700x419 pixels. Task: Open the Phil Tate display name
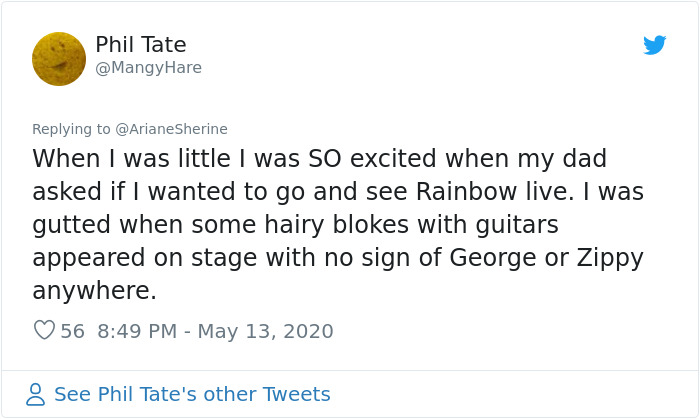(x=141, y=45)
